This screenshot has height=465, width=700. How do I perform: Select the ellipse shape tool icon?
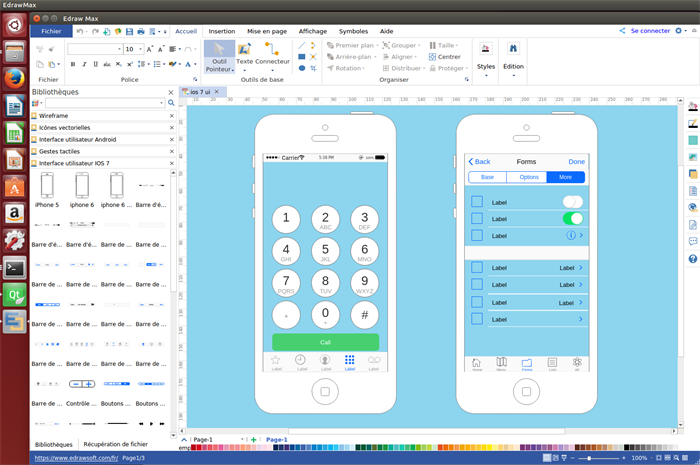click(302, 68)
